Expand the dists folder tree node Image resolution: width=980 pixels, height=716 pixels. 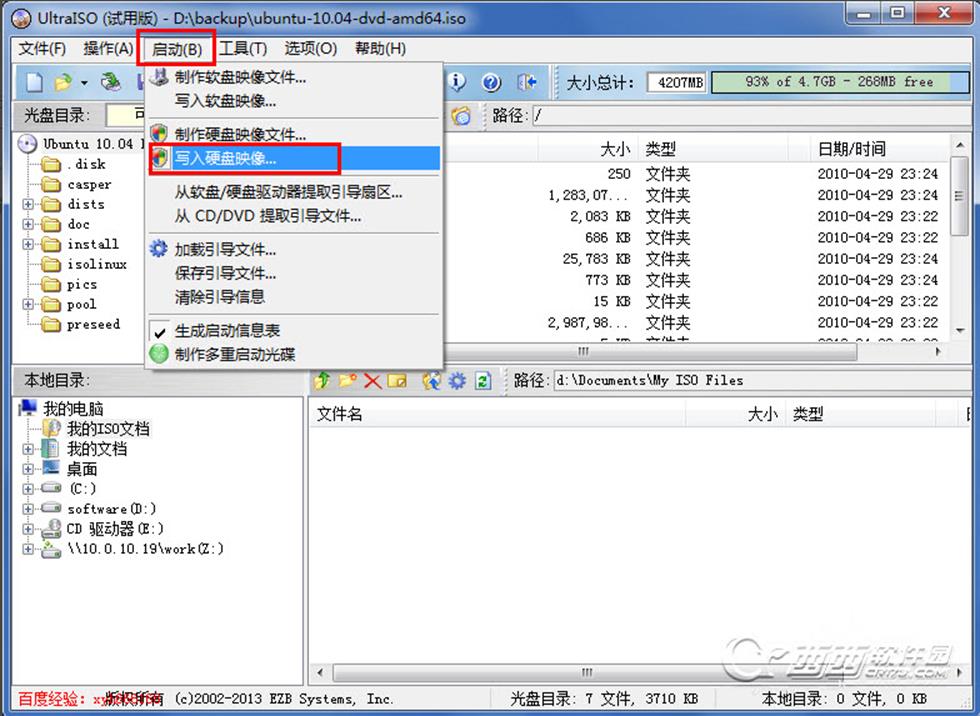[x=28, y=205]
